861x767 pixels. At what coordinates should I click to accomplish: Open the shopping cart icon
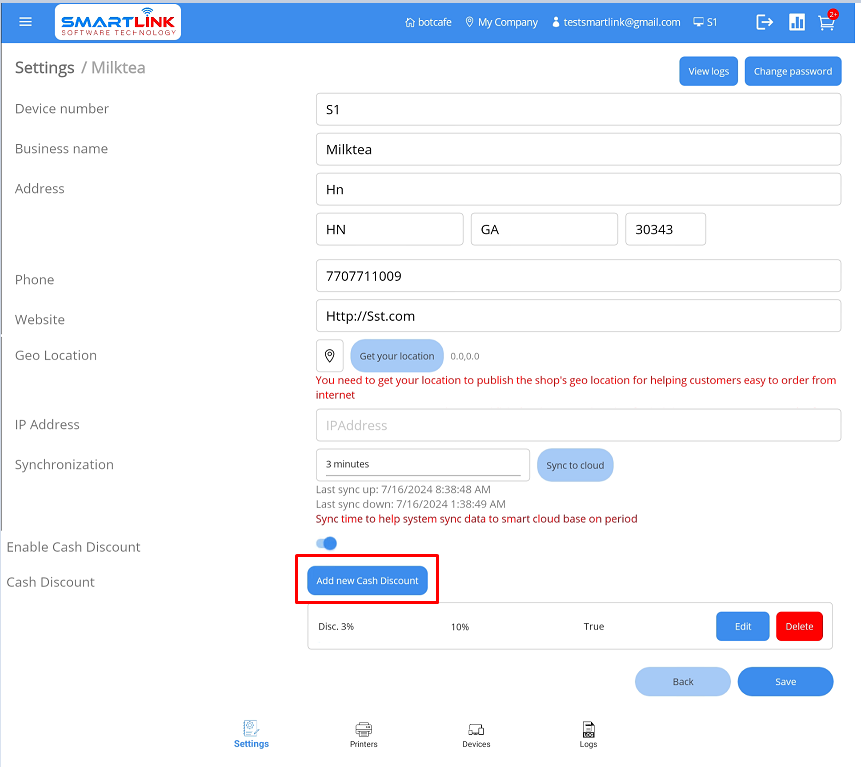coord(827,22)
